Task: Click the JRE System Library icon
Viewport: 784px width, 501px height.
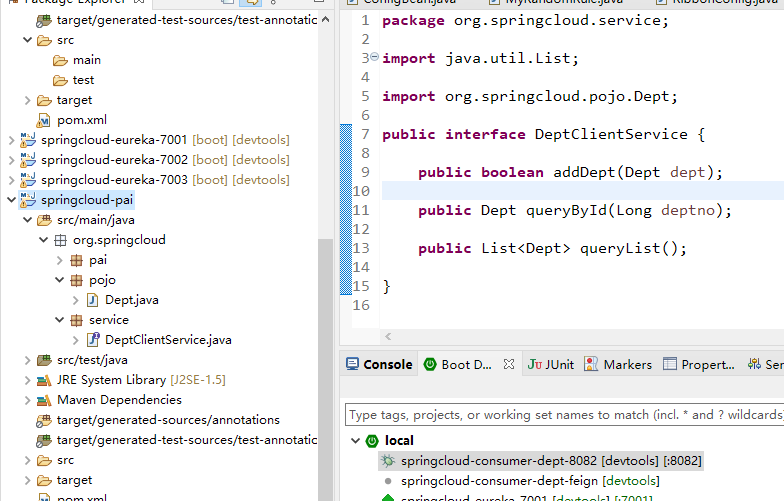Action: (44, 380)
